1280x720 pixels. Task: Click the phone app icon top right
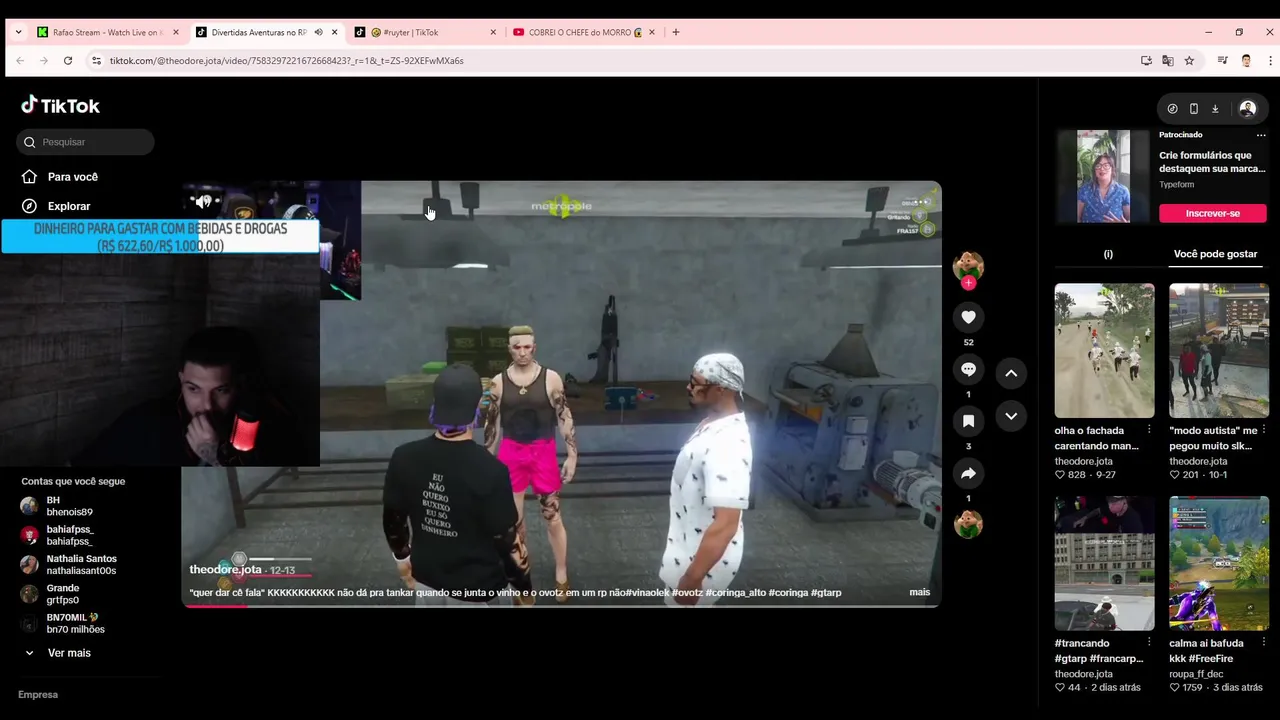pos(1193,109)
